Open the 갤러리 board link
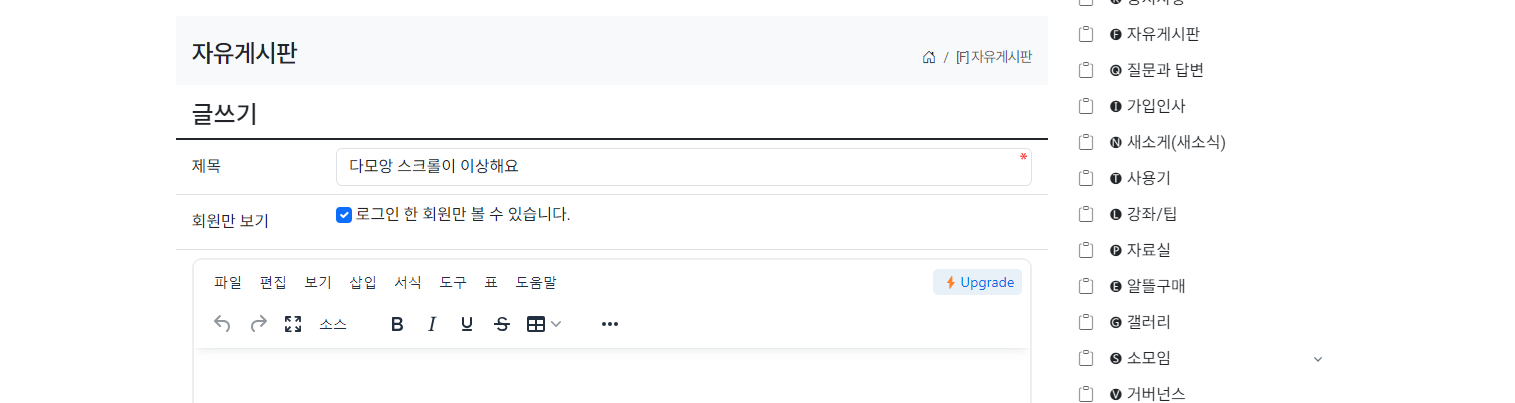This screenshot has width=1515, height=403. (1148, 322)
